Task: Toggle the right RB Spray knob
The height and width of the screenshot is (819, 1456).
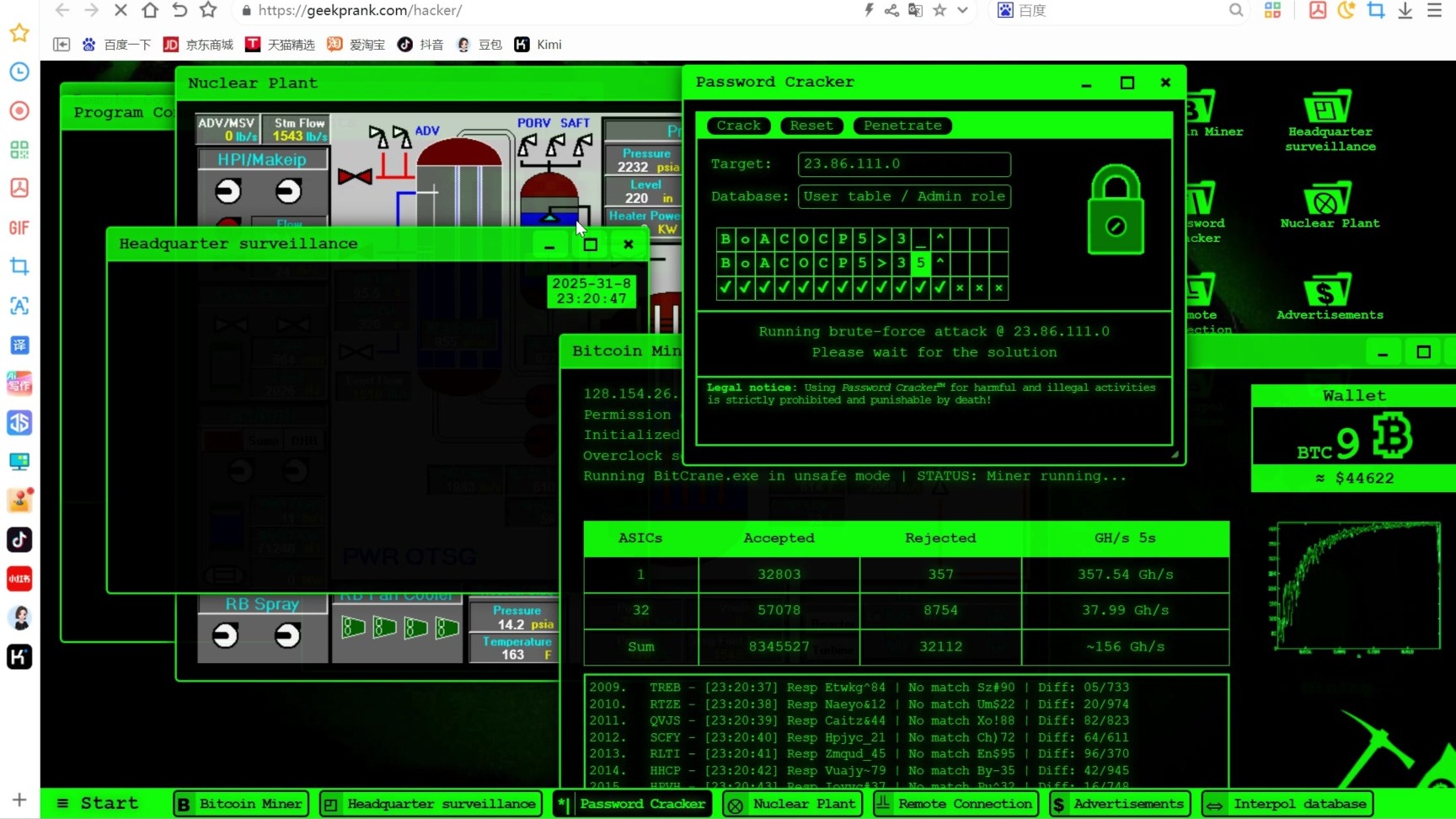Action: click(287, 634)
